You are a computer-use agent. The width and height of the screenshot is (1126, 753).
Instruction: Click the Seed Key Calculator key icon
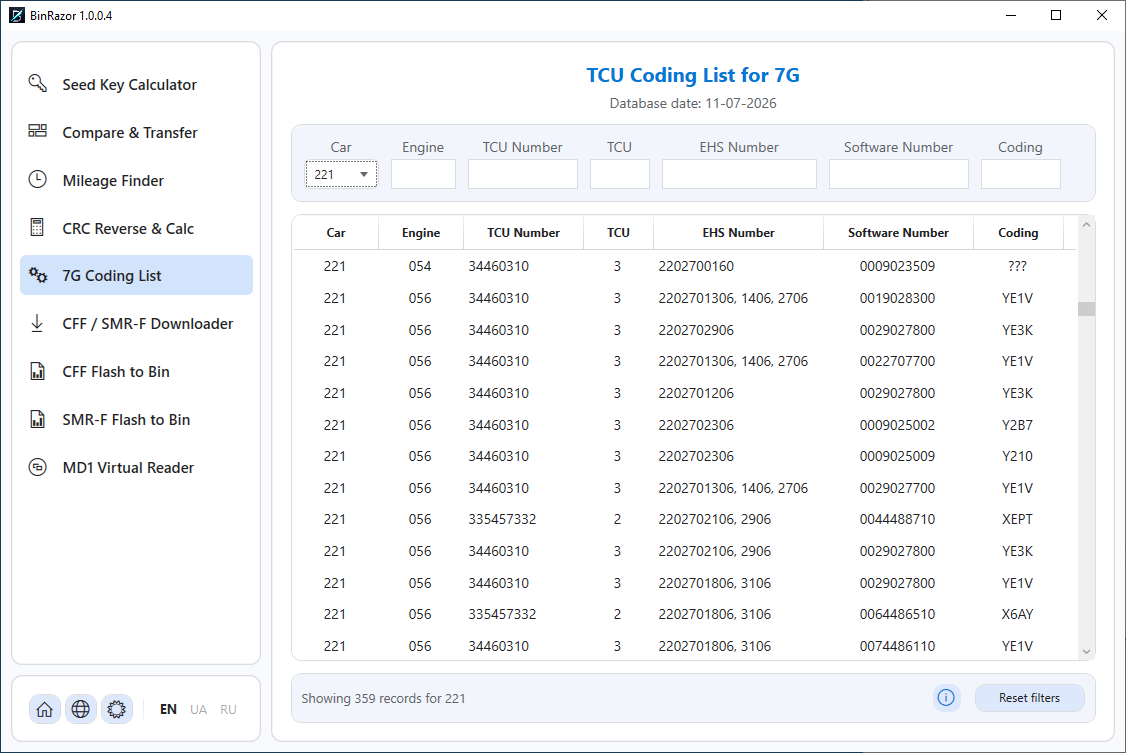coord(37,83)
